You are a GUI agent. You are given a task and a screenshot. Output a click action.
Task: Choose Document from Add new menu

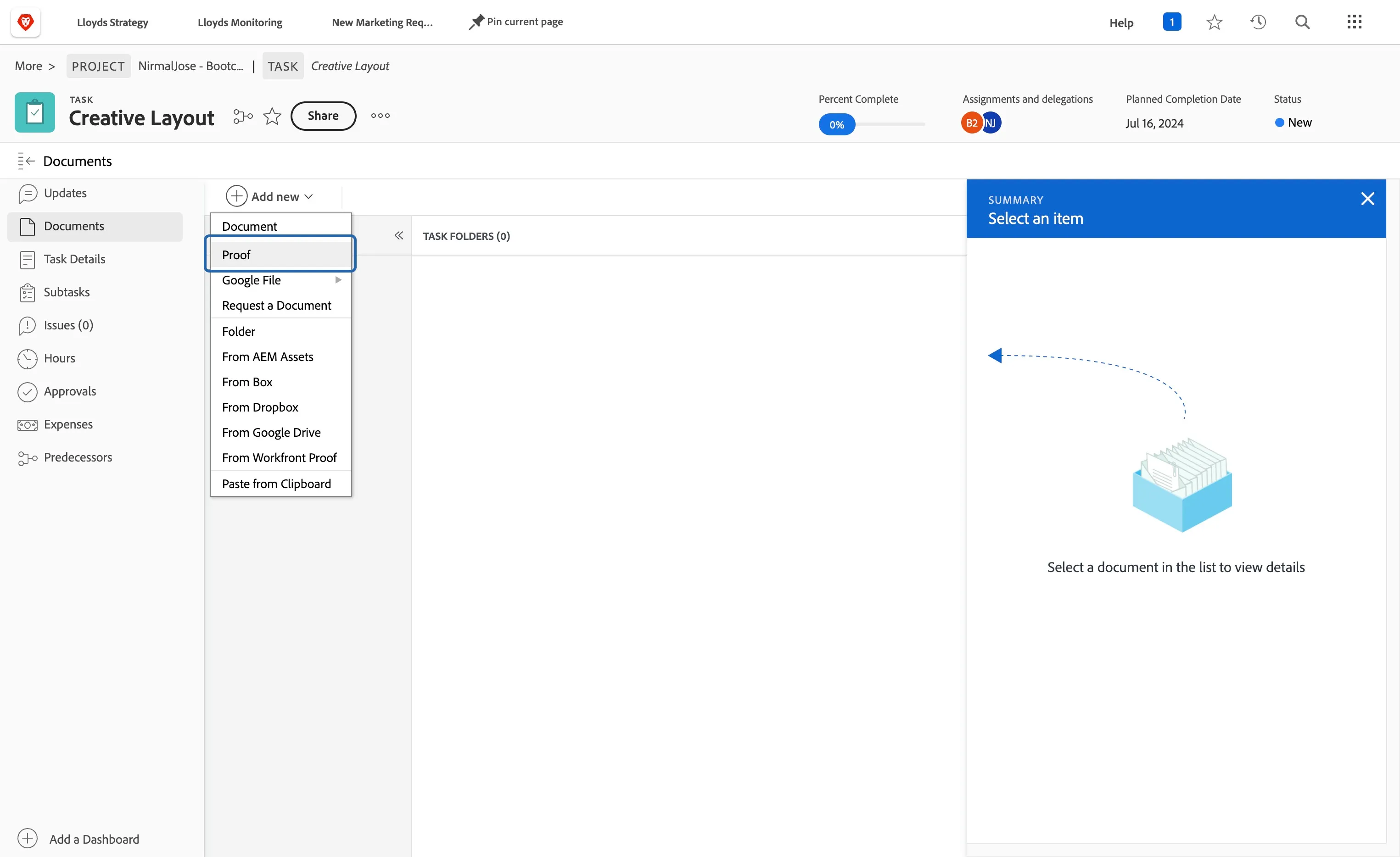click(x=281, y=226)
